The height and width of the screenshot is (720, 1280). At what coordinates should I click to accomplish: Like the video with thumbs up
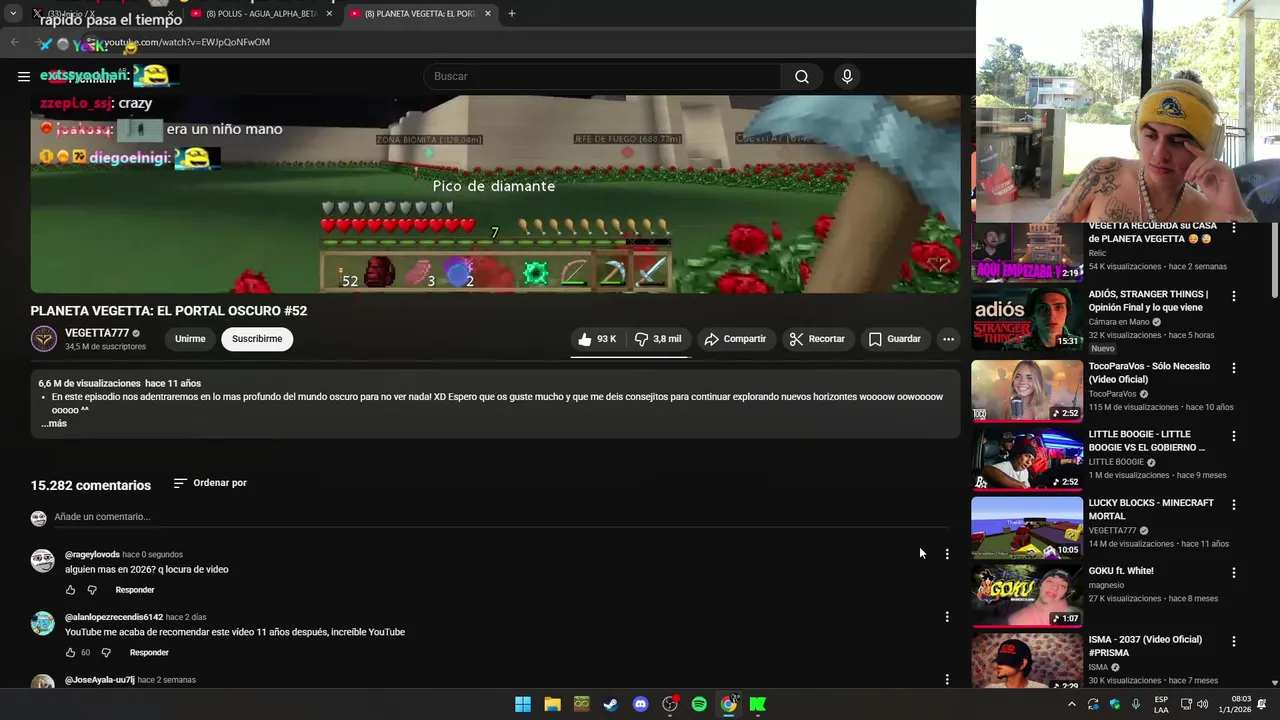click(x=597, y=339)
